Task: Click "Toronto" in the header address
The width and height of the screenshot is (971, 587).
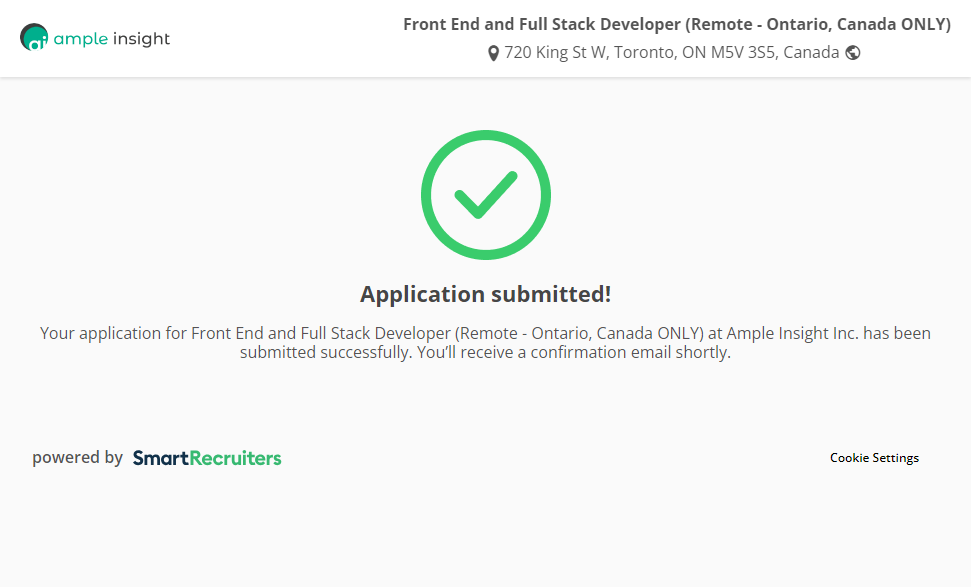Action: click(x=645, y=53)
